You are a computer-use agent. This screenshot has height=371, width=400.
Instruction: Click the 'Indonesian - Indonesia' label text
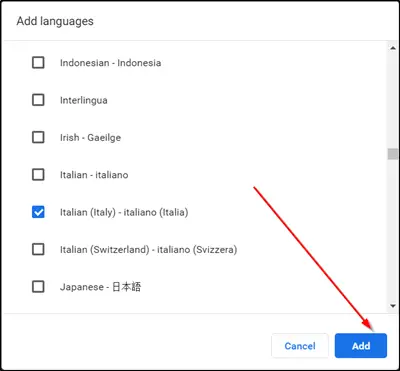pos(110,63)
